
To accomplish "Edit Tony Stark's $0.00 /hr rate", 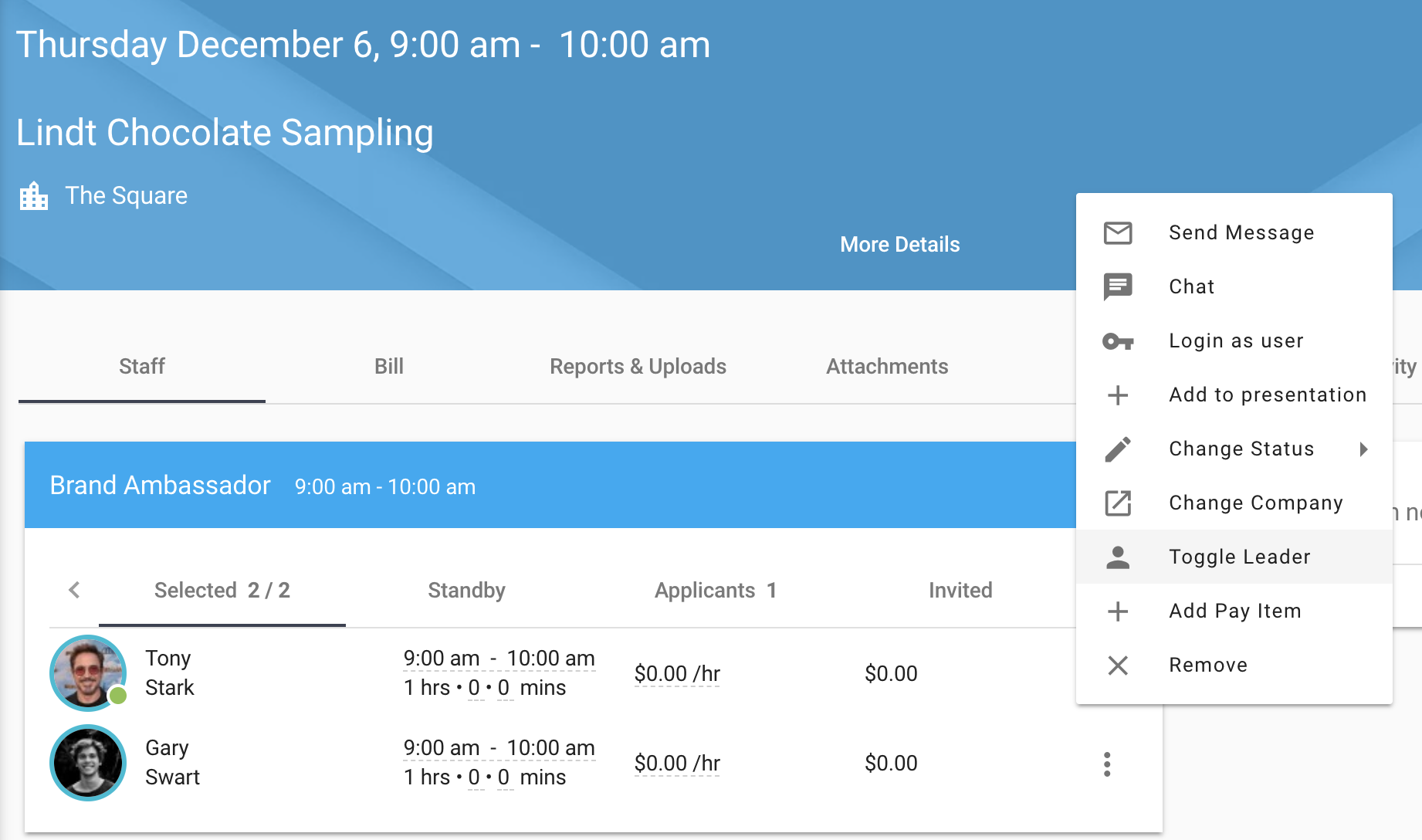I will (x=677, y=674).
